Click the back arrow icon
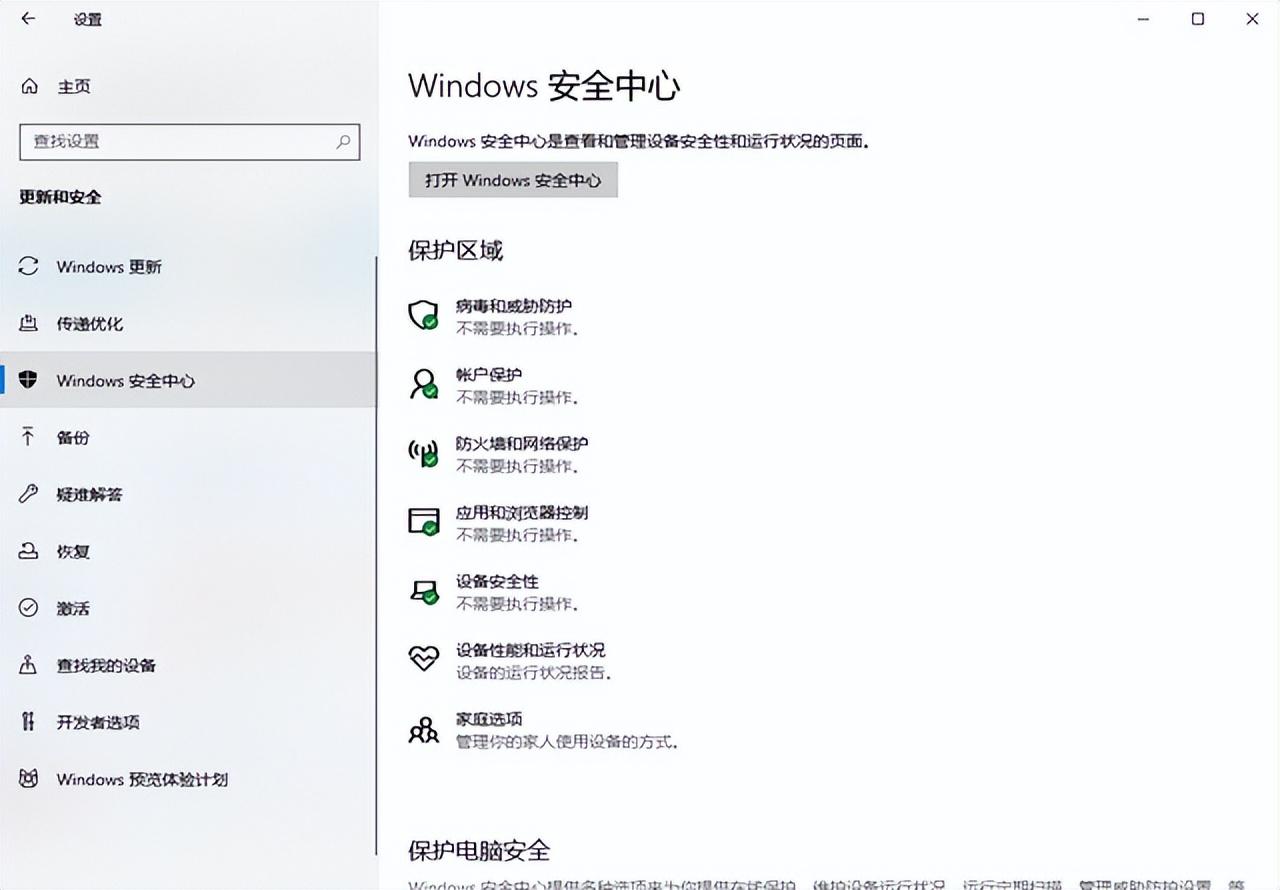This screenshot has height=890, width=1280. pos(28,18)
